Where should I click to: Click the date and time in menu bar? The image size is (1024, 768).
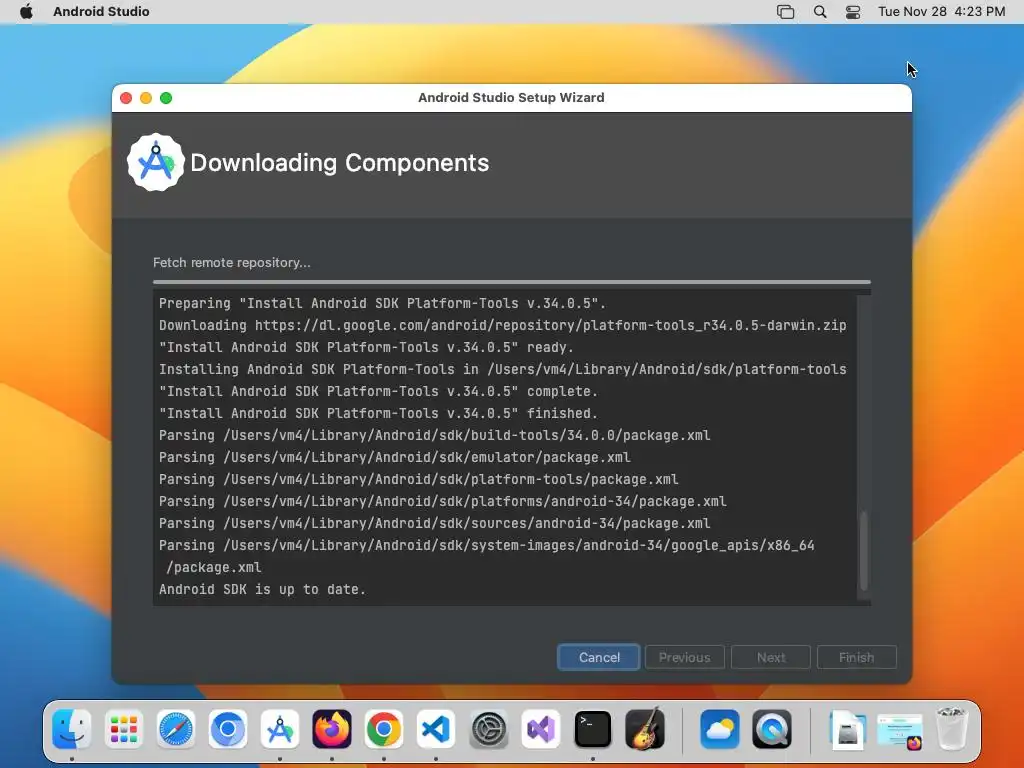coord(941,12)
